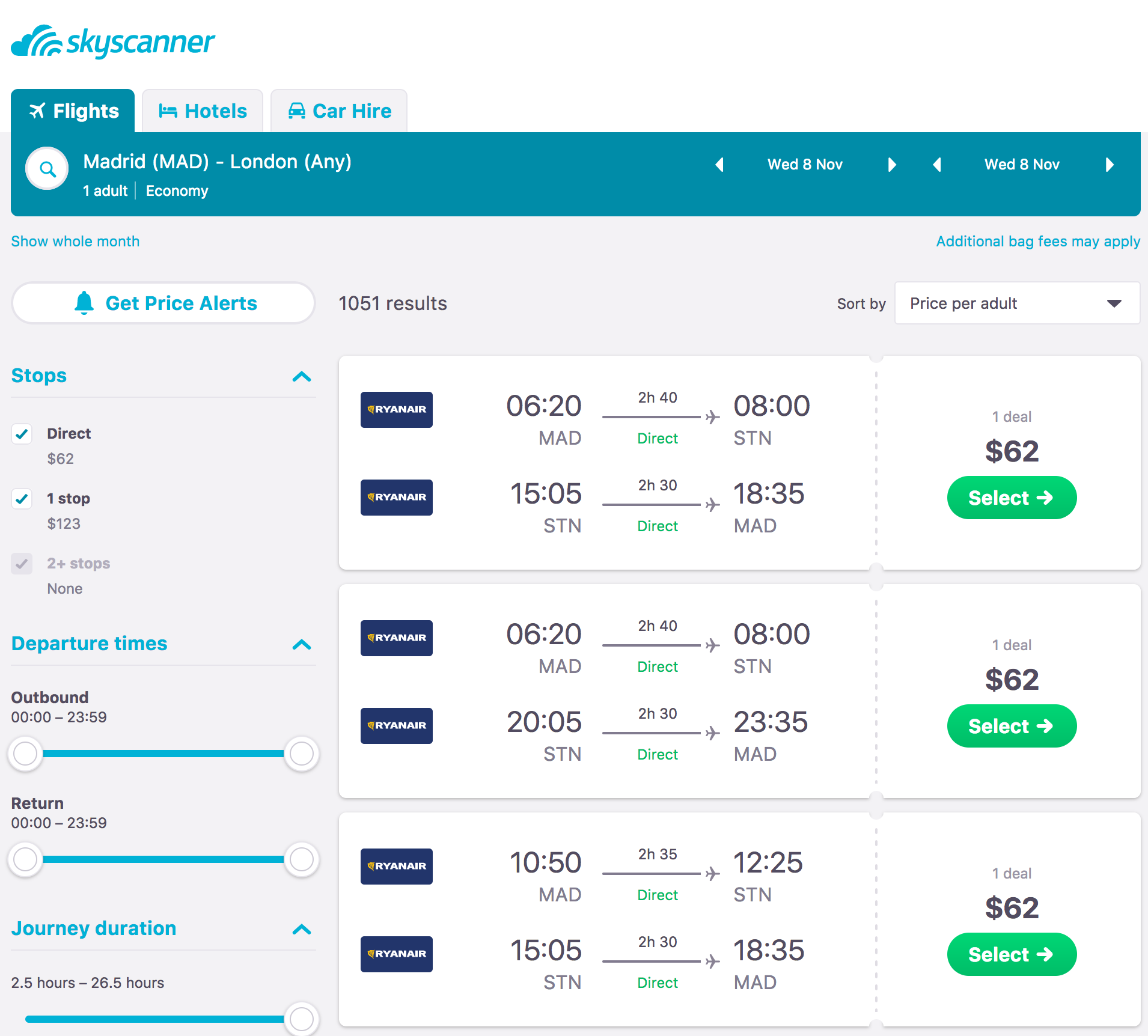Toggle the 1 stop checkbox
The height and width of the screenshot is (1036, 1148).
click(x=22, y=499)
